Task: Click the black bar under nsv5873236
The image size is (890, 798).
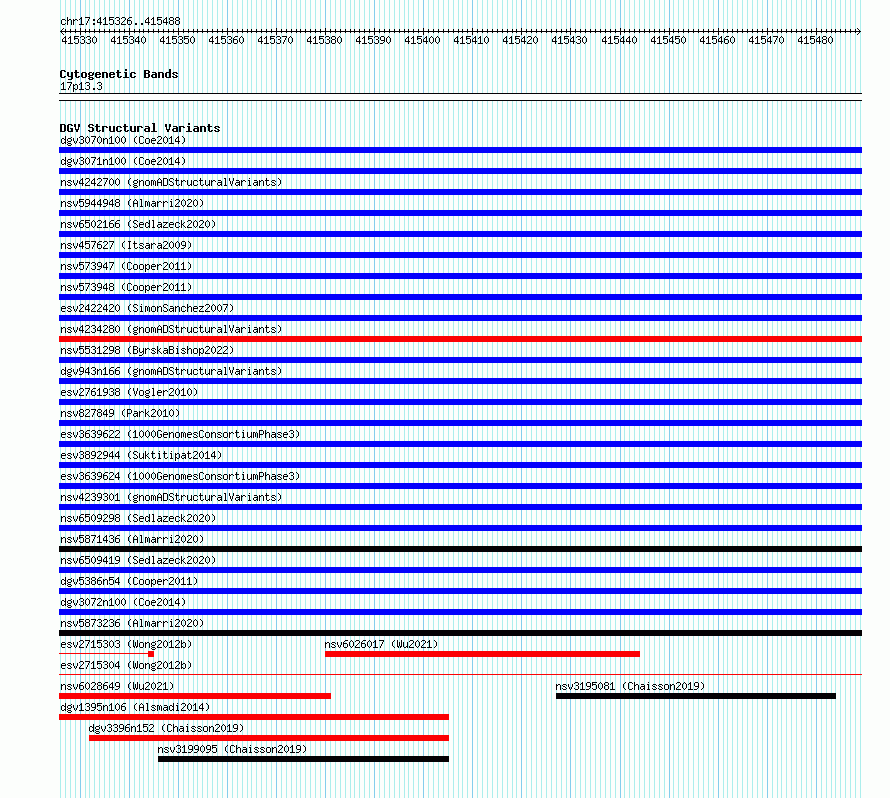Action: pyautogui.click(x=460, y=633)
